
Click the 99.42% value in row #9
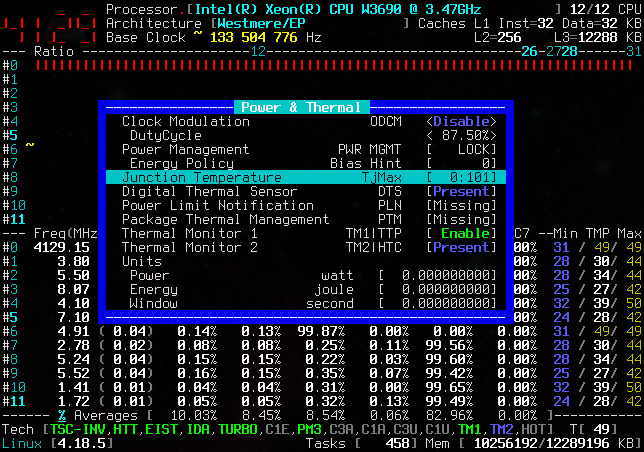point(449,373)
